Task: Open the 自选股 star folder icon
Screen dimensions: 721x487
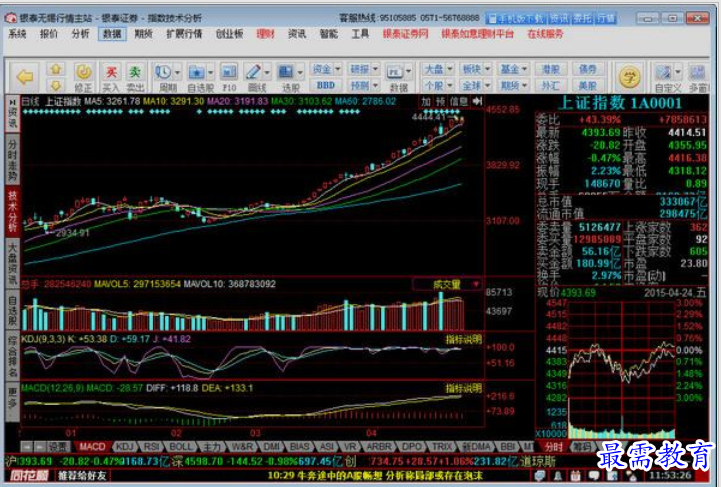Action: pyautogui.click(x=197, y=73)
